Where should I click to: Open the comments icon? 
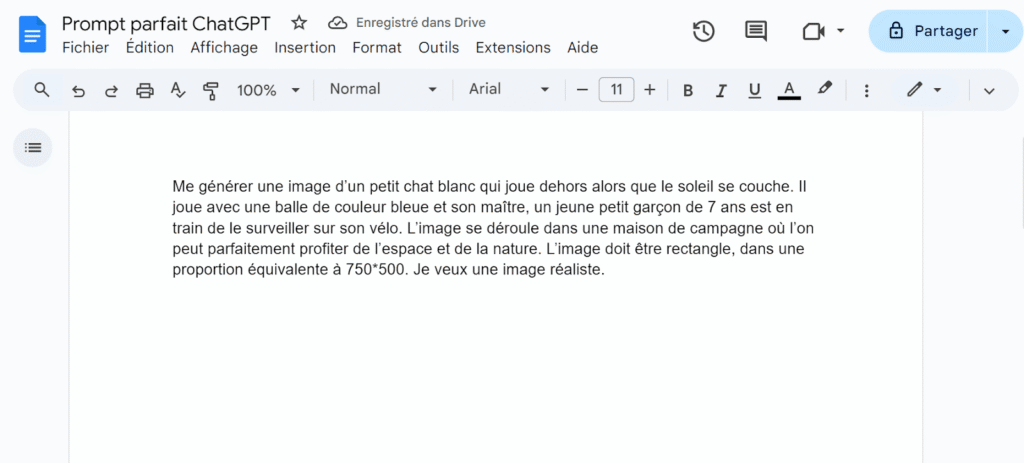(x=756, y=31)
